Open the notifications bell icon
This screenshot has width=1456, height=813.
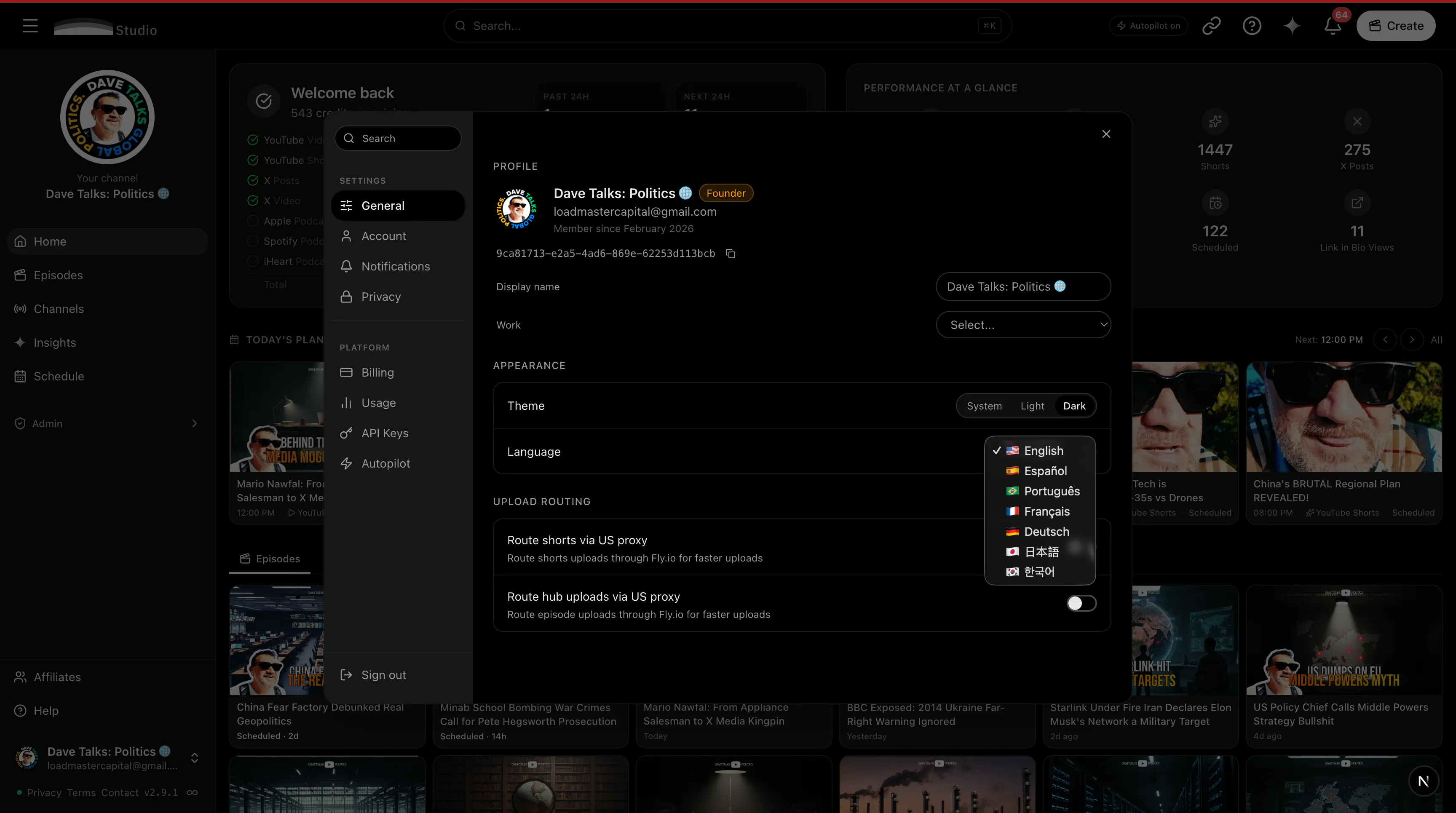tap(1332, 26)
